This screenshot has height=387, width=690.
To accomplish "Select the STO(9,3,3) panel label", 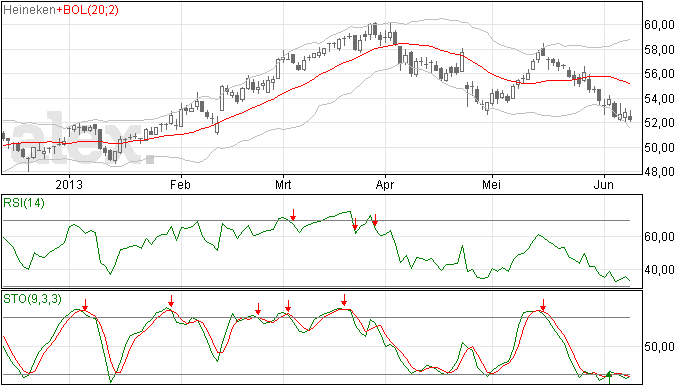I will 32,299.
